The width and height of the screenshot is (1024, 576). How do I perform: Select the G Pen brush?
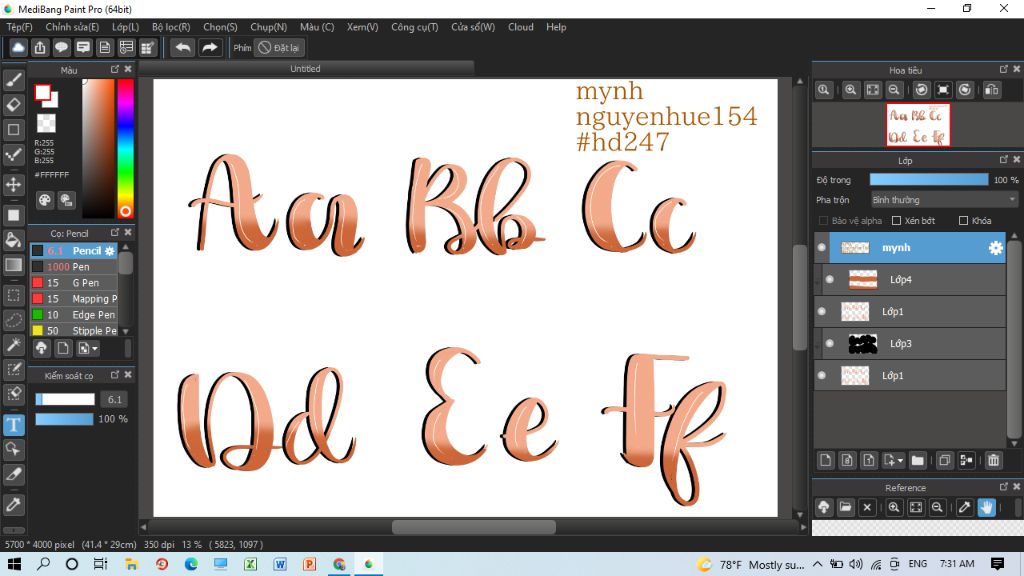73,283
